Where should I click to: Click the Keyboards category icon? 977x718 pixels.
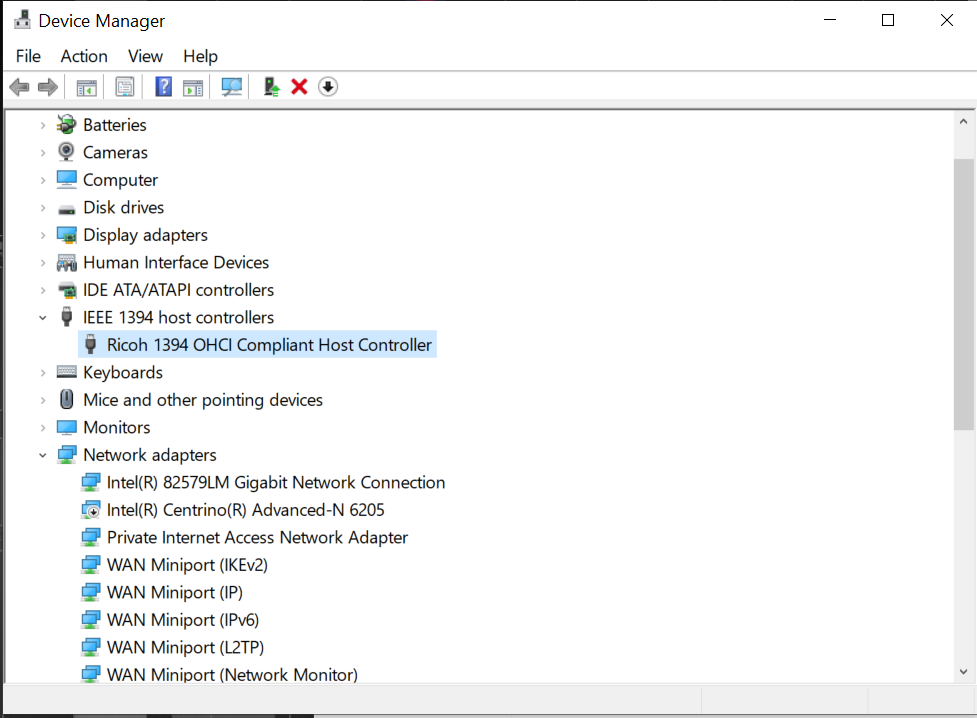click(x=66, y=372)
